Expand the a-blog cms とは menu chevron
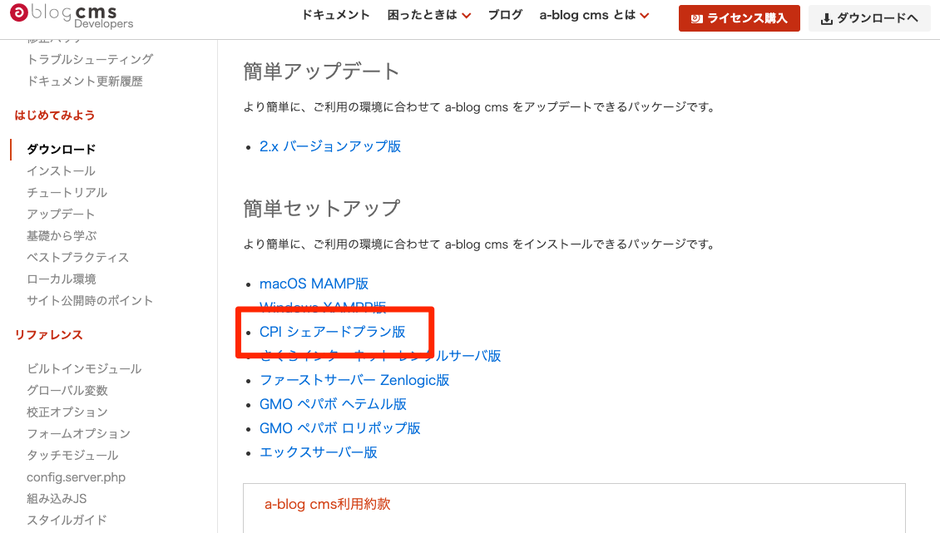This screenshot has width=940, height=533. coord(644,16)
